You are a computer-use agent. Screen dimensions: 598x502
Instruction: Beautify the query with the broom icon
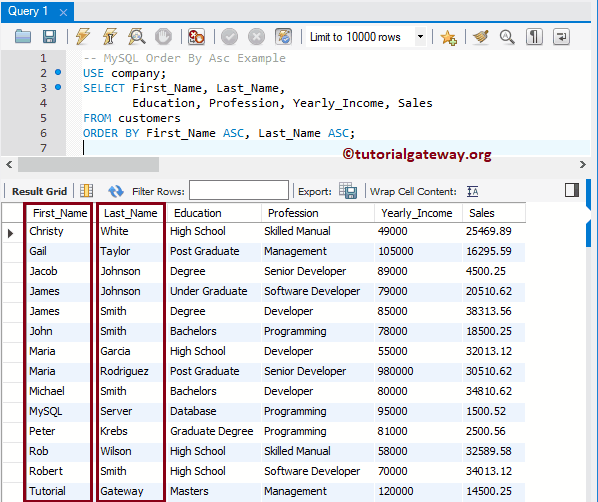pyautogui.click(x=481, y=37)
